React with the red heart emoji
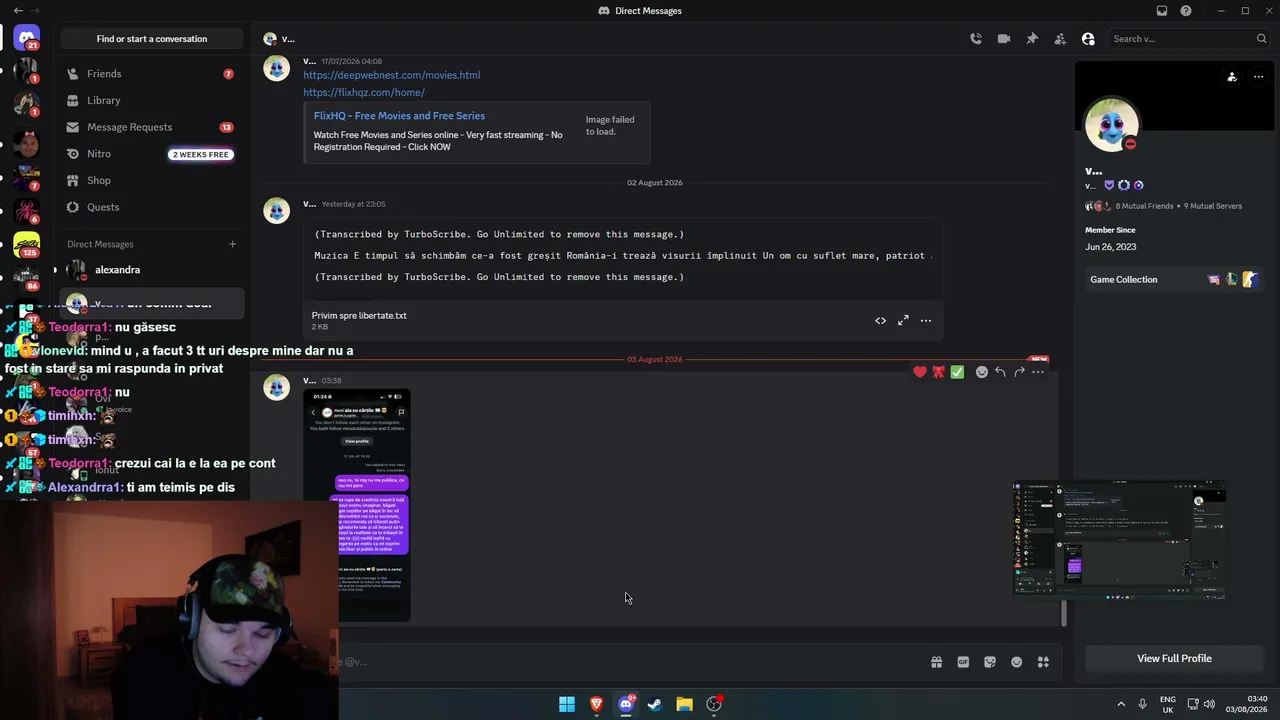The height and width of the screenshot is (720, 1280). (920, 372)
